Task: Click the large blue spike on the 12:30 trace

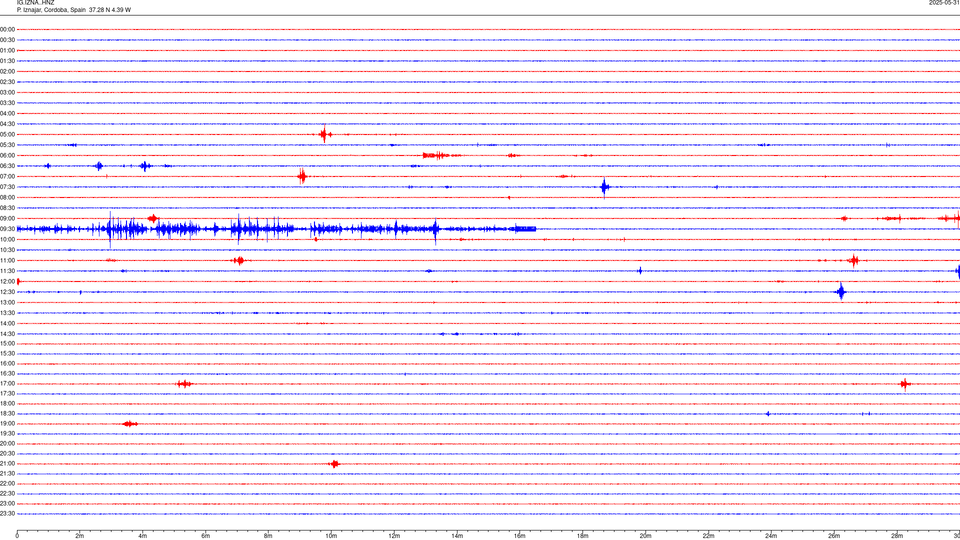Action: [841, 292]
